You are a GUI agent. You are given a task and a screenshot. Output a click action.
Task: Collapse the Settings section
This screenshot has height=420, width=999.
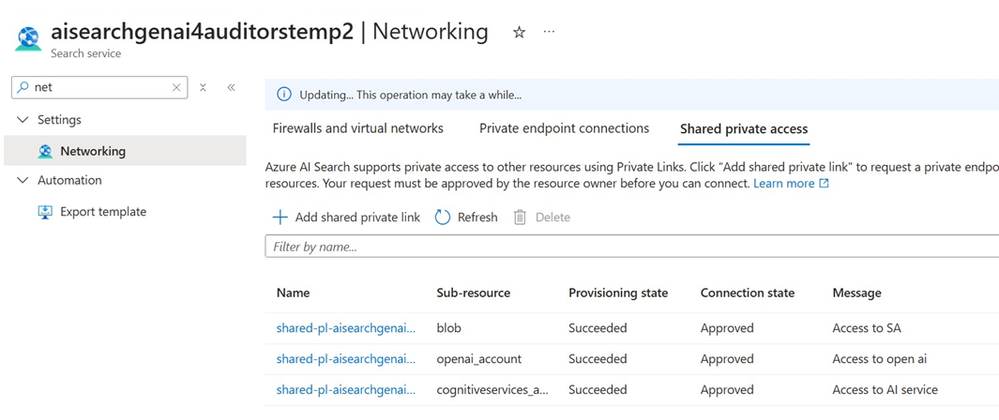23,120
